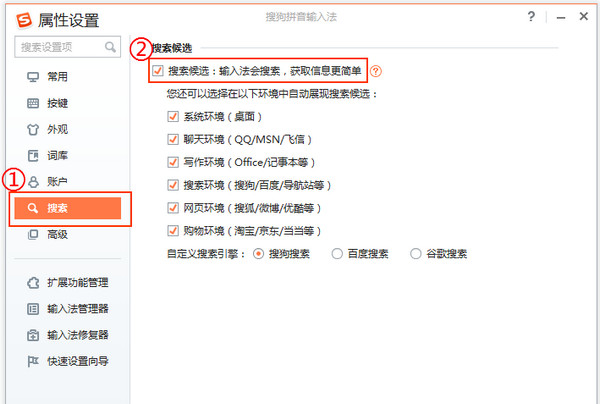
Task: Click the user icon beside 账户
Action: pyautogui.click(x=33, y=182)
